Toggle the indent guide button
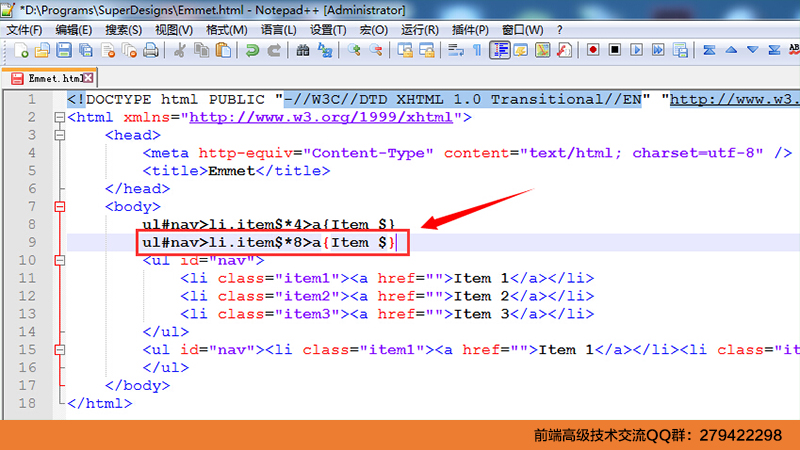The width and height of the screenshot is (800, 450). (499, 50)
